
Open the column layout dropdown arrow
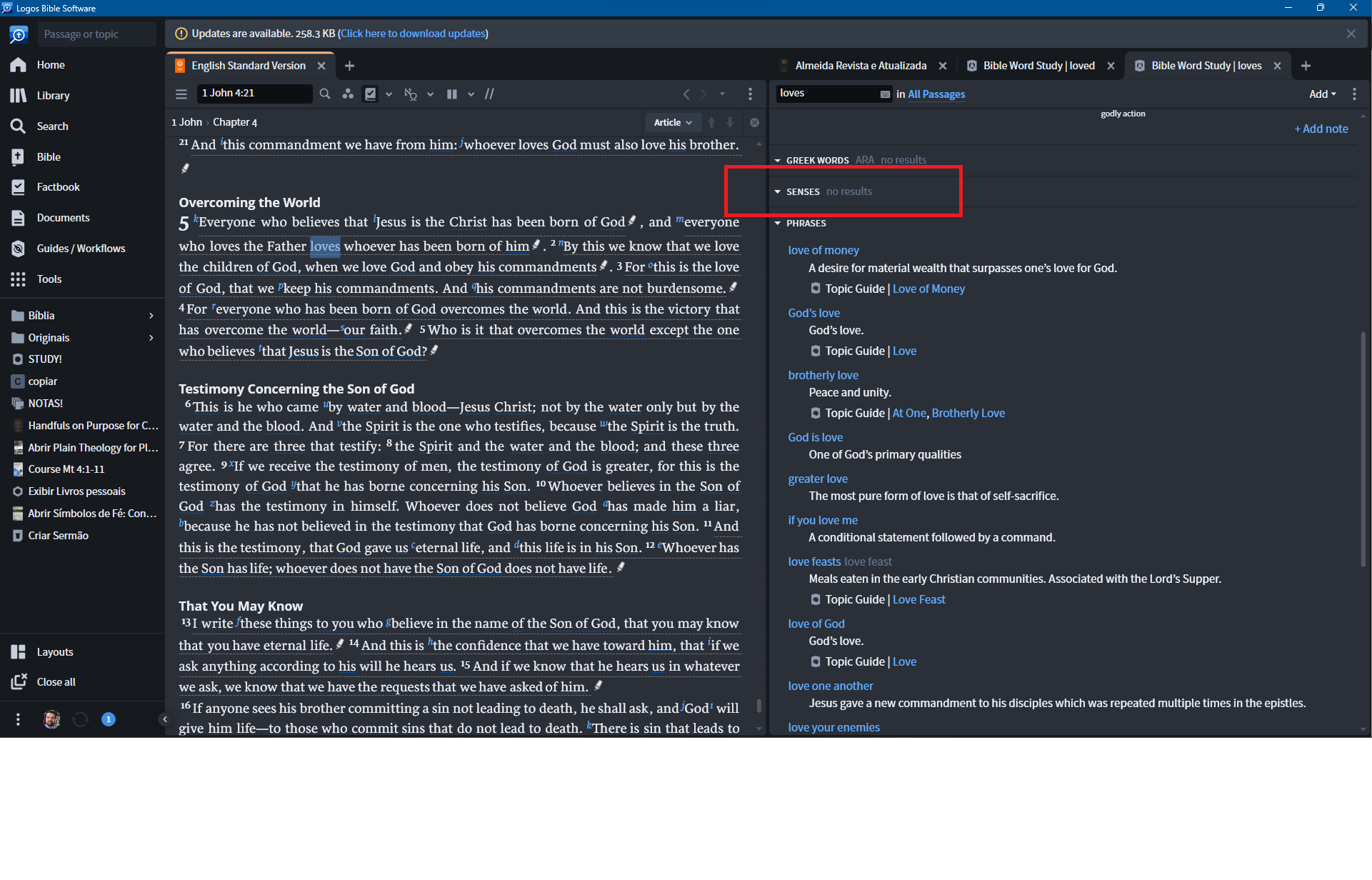[471, 94]
